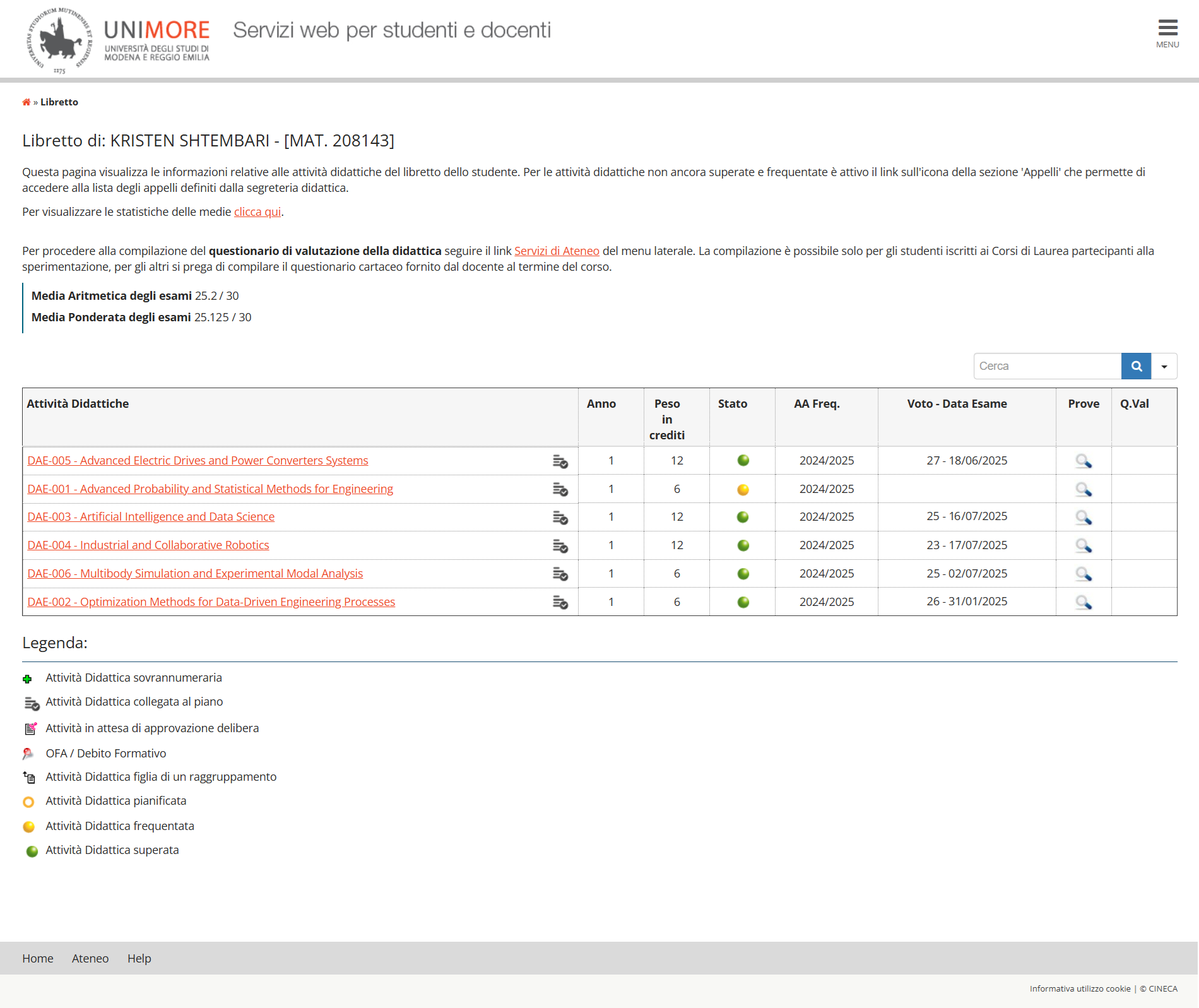Click yellow status dot for DAE-001
Screen dimensions: 1199x1008
pyautogui.click(x=743, y=490)
